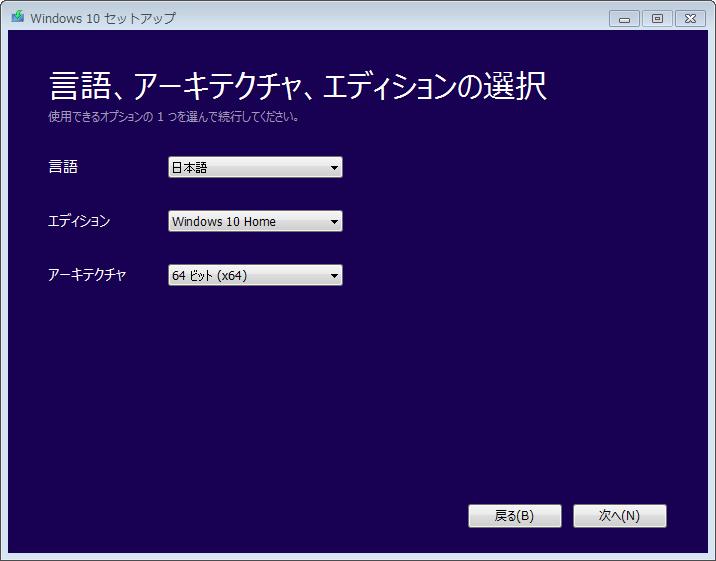Click the subtitle 使用できるオプションの 1 つを選んで続行してください。

point(174,116)
